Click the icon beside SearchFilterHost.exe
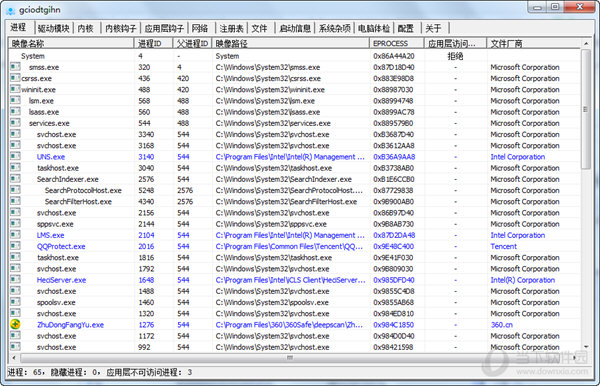This screenshot has height=386, width=600. pyautogui.click(x=15, y=201)
